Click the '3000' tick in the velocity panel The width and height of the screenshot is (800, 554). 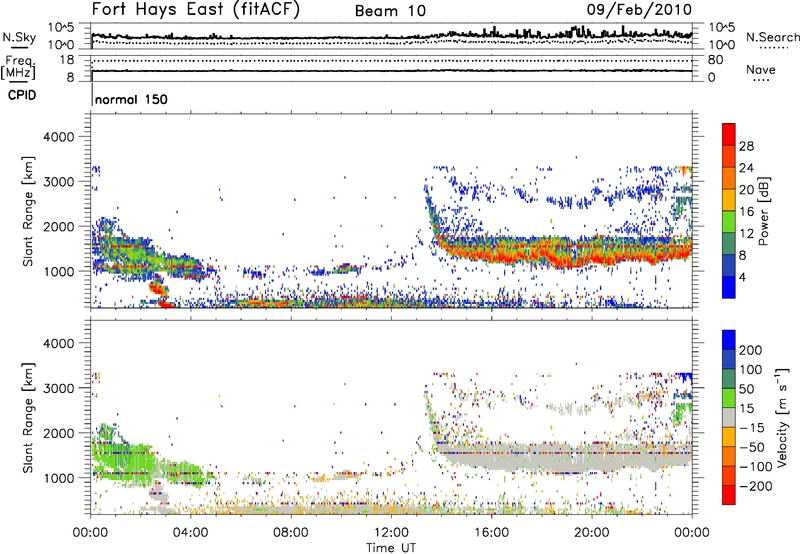point(59,388)
